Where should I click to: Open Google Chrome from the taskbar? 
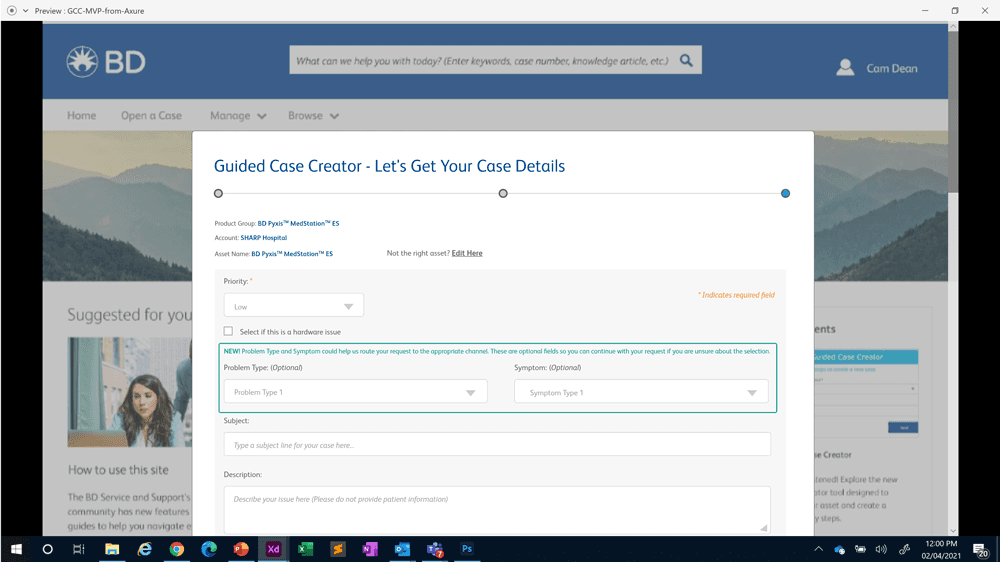[x=177, y=549]
